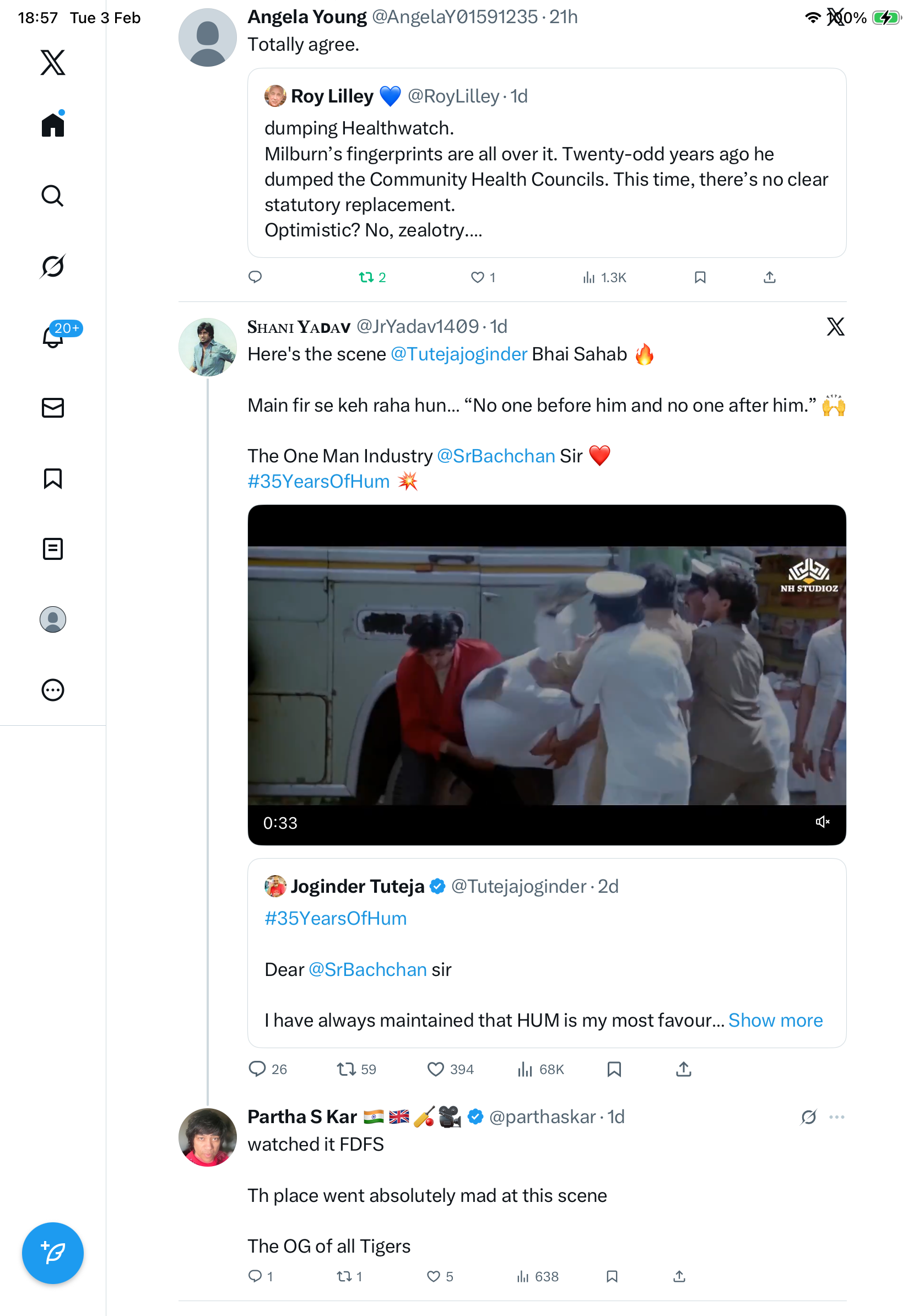This screenshot has width=919, height=1316.
Task: Toggle repost on Angela Young's post
Action: 366,278
